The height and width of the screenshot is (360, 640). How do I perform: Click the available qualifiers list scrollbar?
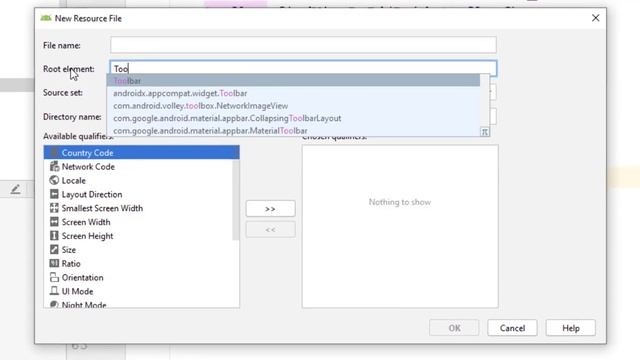tap(236, 200)
